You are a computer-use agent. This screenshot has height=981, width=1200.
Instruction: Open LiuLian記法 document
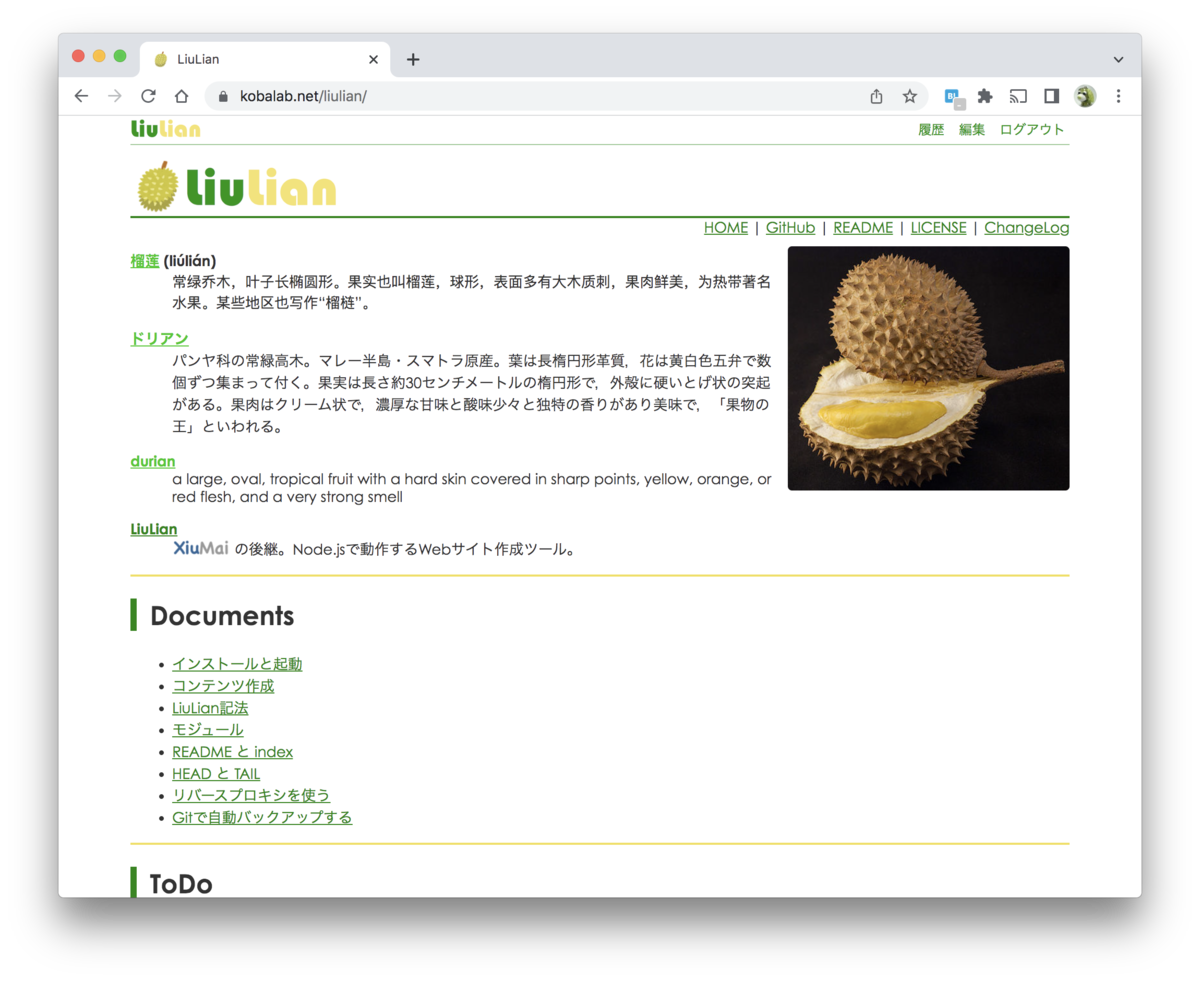[x=210, y=708]
